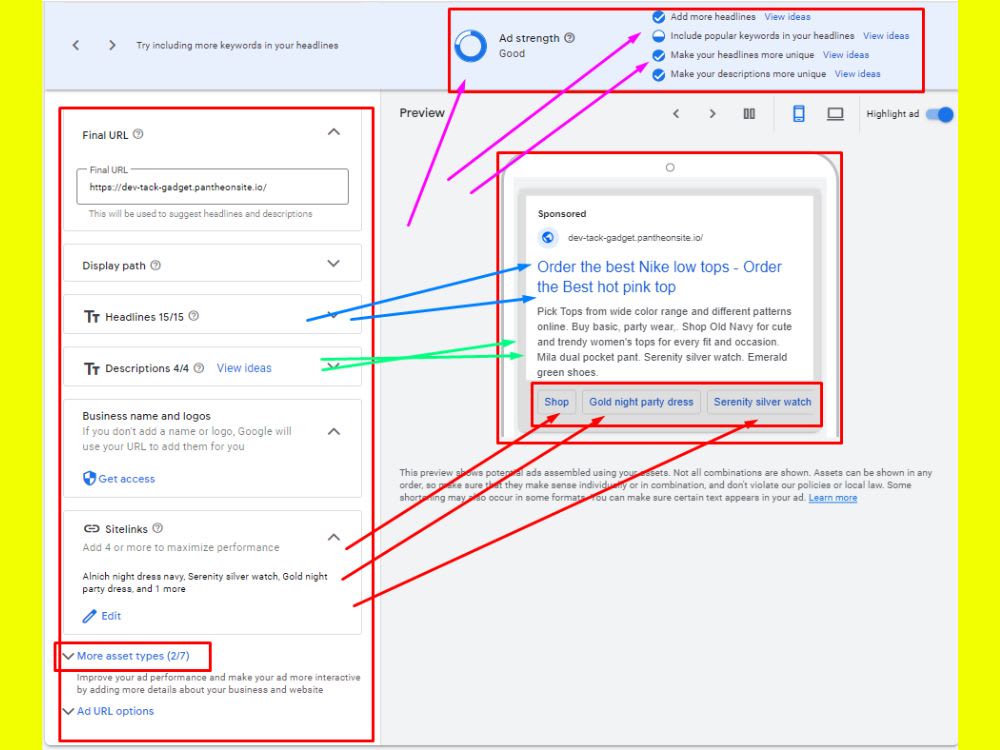Click the pencil Edit icon under Sitelinks

(89, 616)
